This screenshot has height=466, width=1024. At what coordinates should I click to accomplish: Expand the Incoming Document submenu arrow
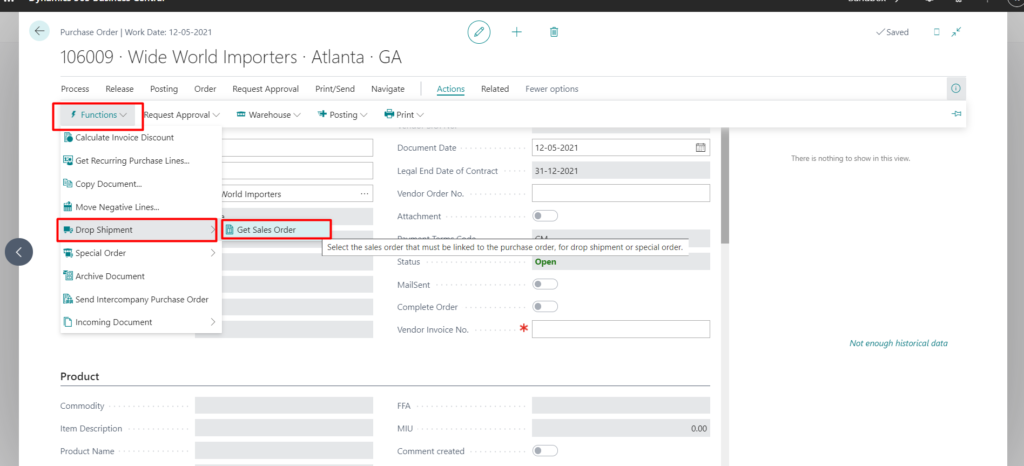tap(213, 322)
